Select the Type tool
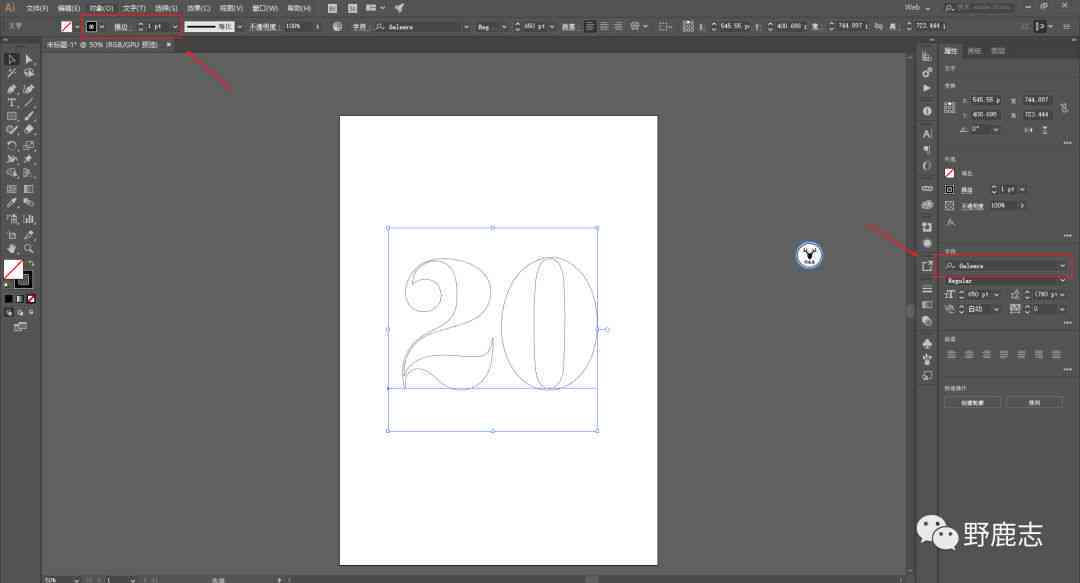Viewport: 1080px width, 583px height. [x=12, y=103]
